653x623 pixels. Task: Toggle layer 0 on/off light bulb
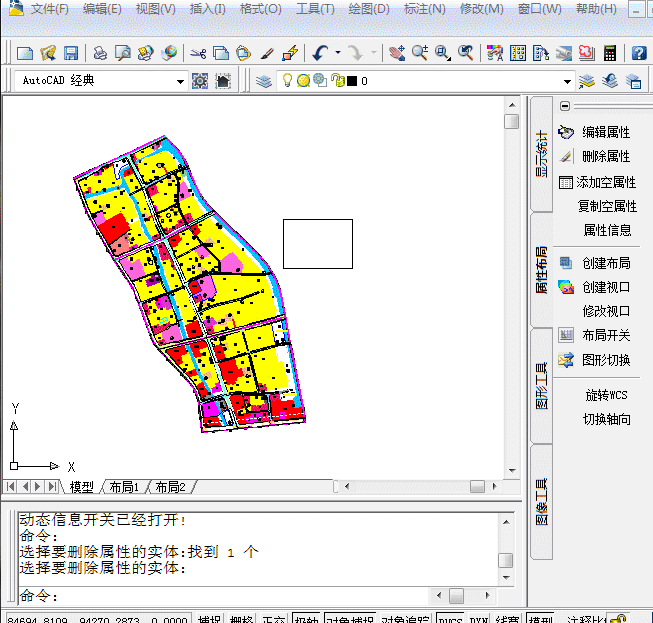point(287,80)
